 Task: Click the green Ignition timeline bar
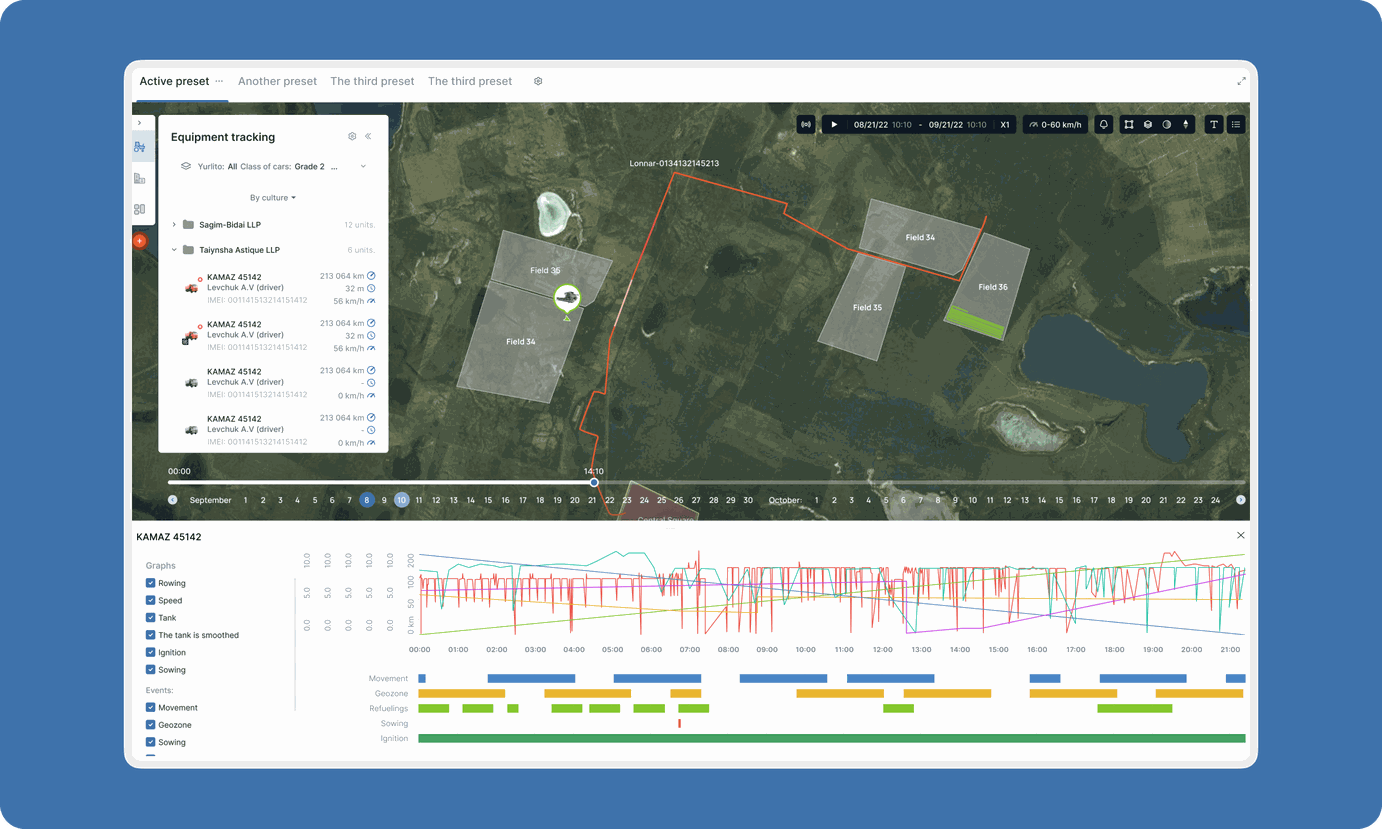[x=832, y=738]
